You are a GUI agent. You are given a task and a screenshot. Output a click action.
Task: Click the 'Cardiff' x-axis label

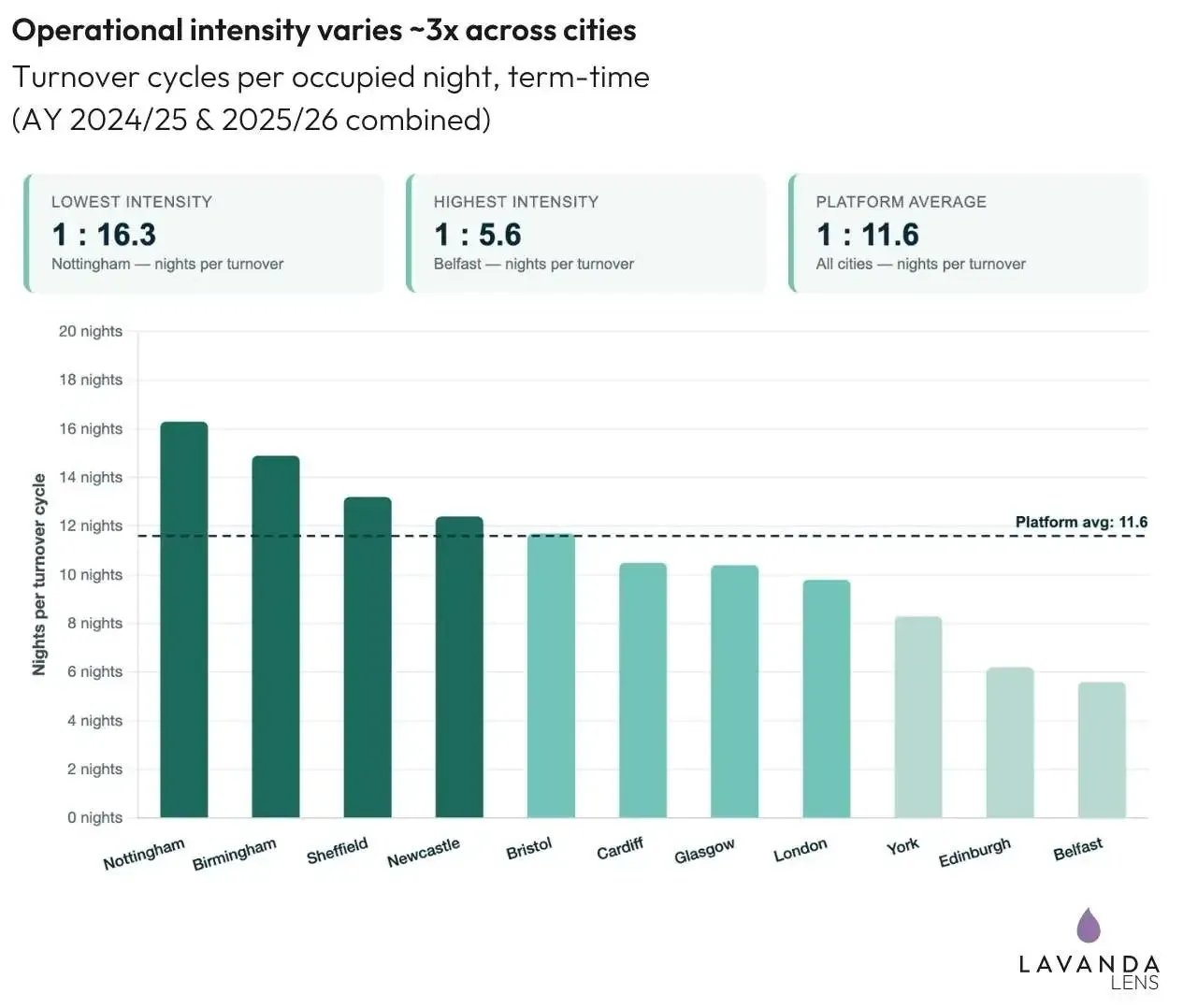point(620,849)
